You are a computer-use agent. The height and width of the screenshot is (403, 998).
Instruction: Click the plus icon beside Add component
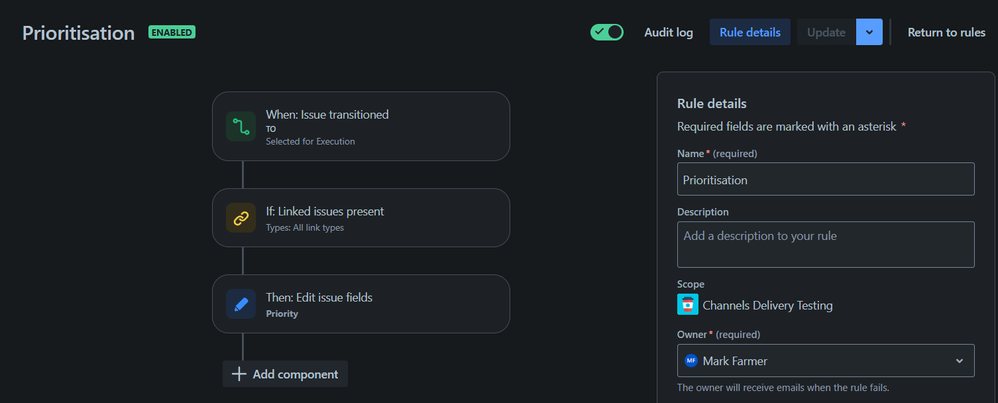[239, 374]
